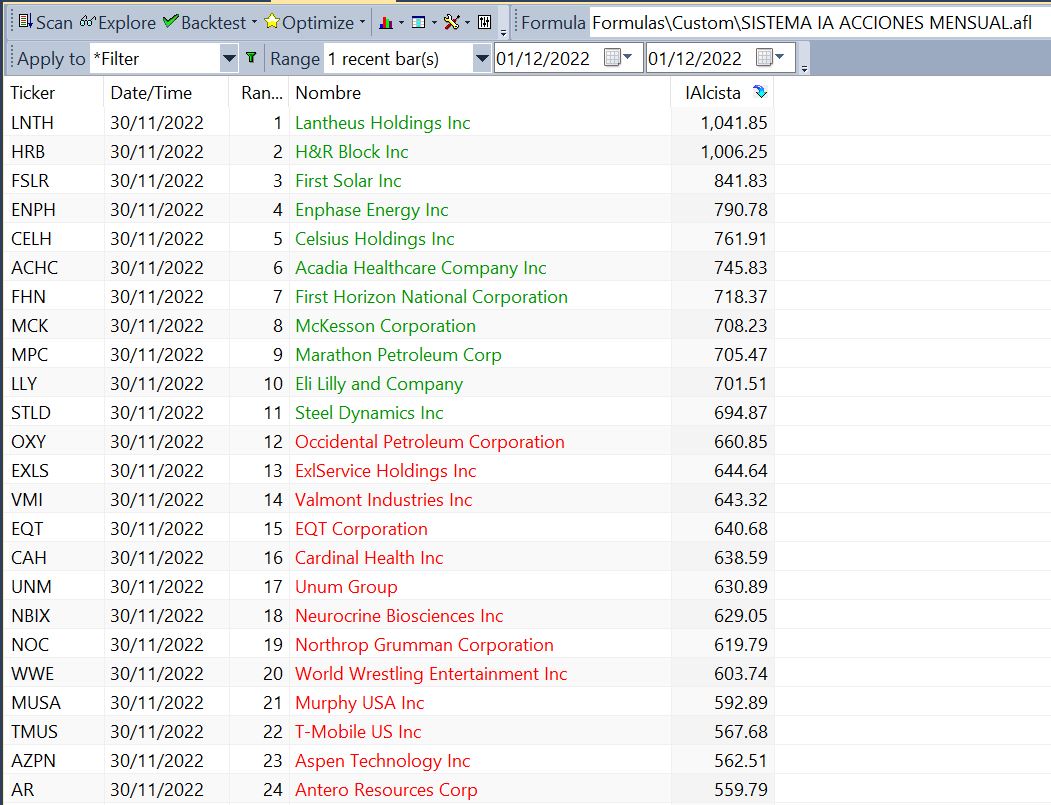Viewport: 1051px width, 805px height.
Task: Open the To date calendar picker
Action: coord(769,58)
